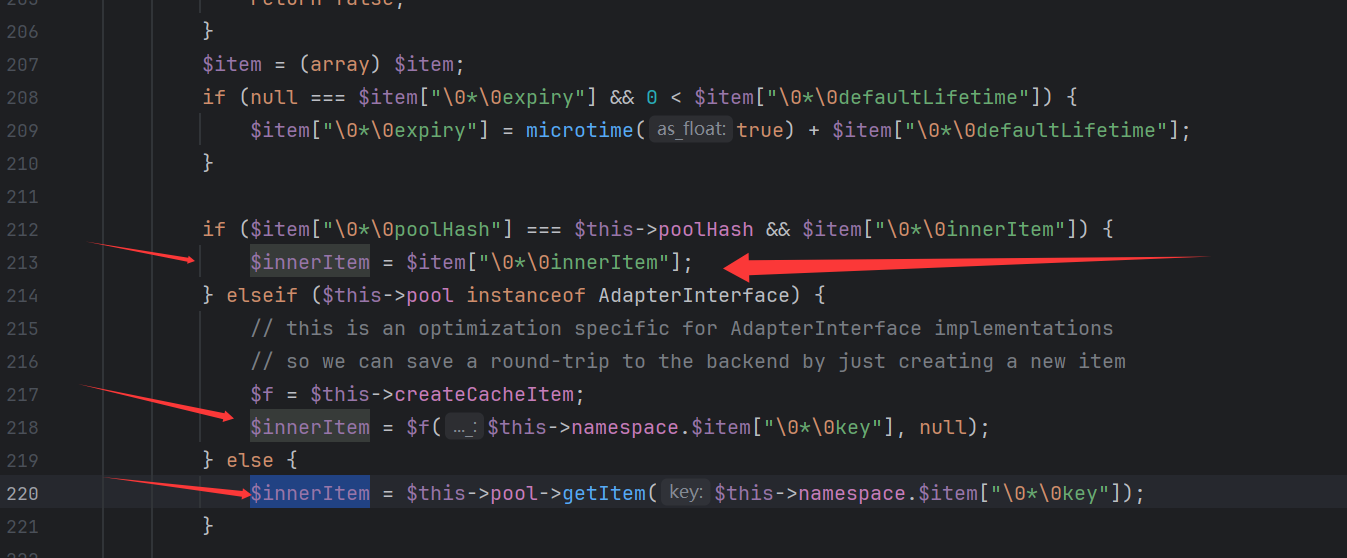Click line number 220 in the gutter
This screenshot has height=558, width=1347.
(x=21, y=493)
